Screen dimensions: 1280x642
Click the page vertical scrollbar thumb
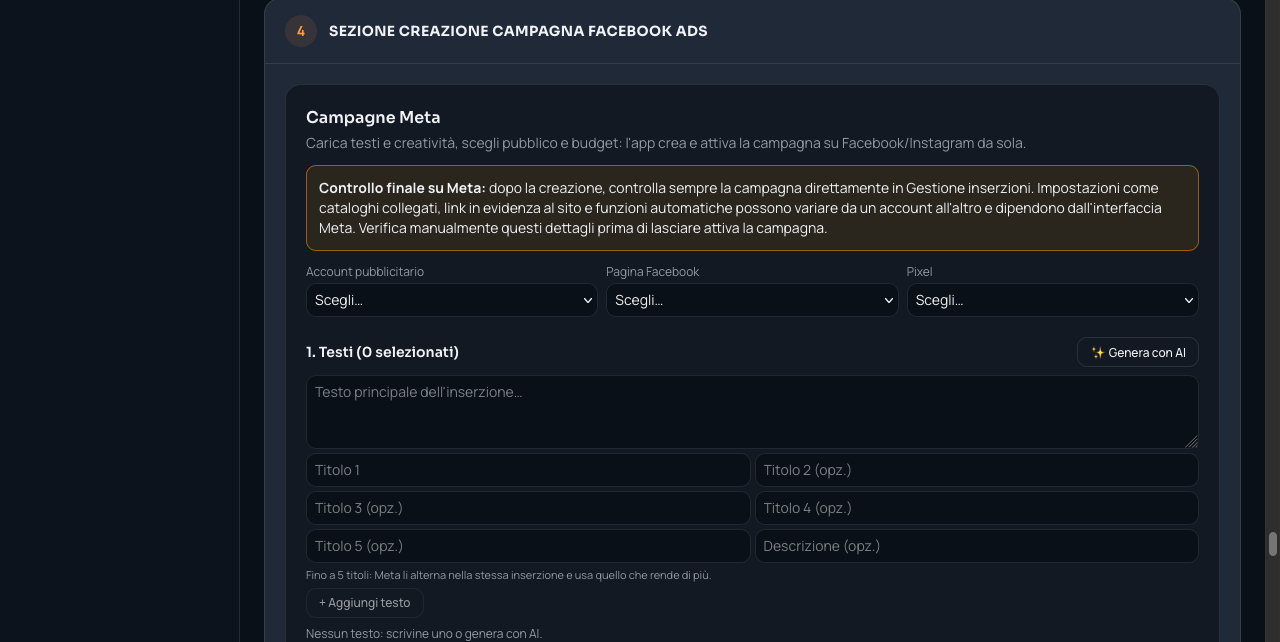pyautogui.click(x=1273, y=544)
